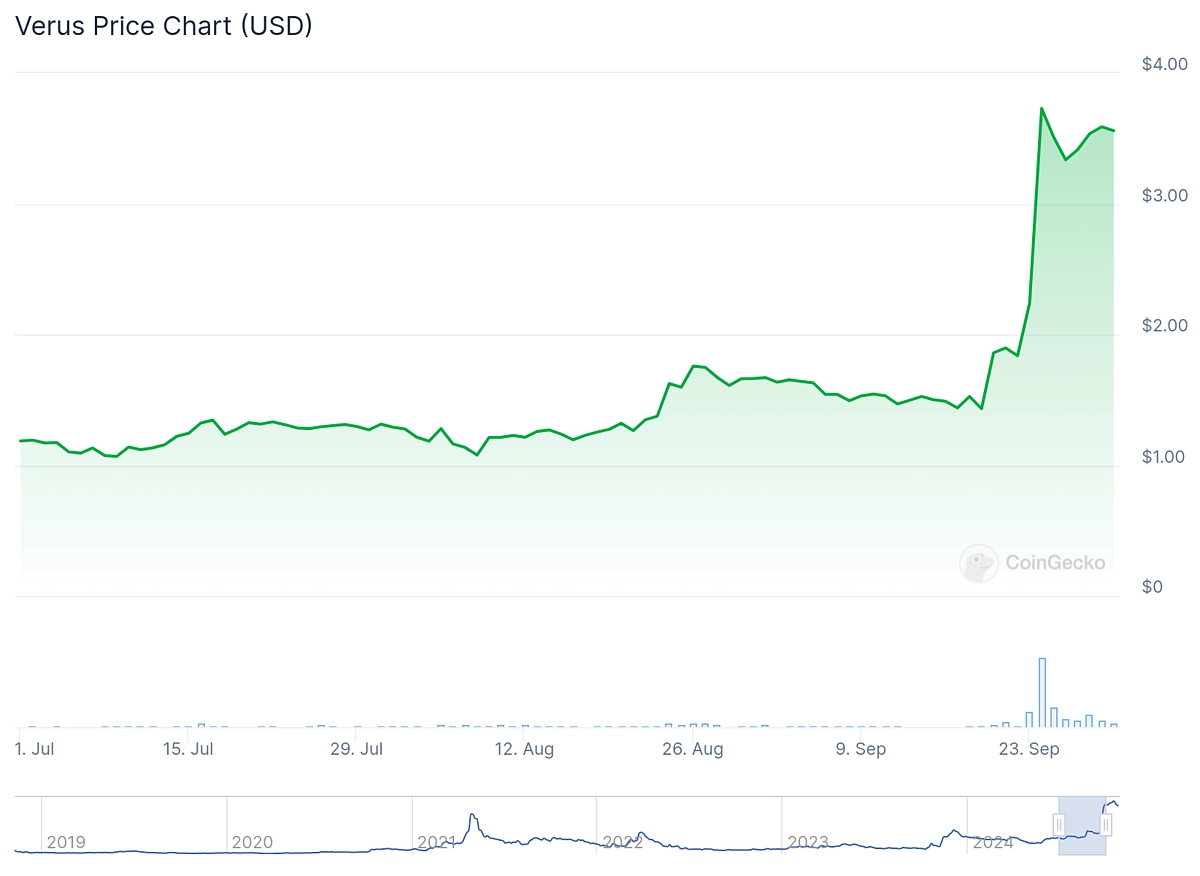Click the shaded navigator selection window
Image resolution: width=1200 pixels, height=876 pixels.
pos(1082,826)
